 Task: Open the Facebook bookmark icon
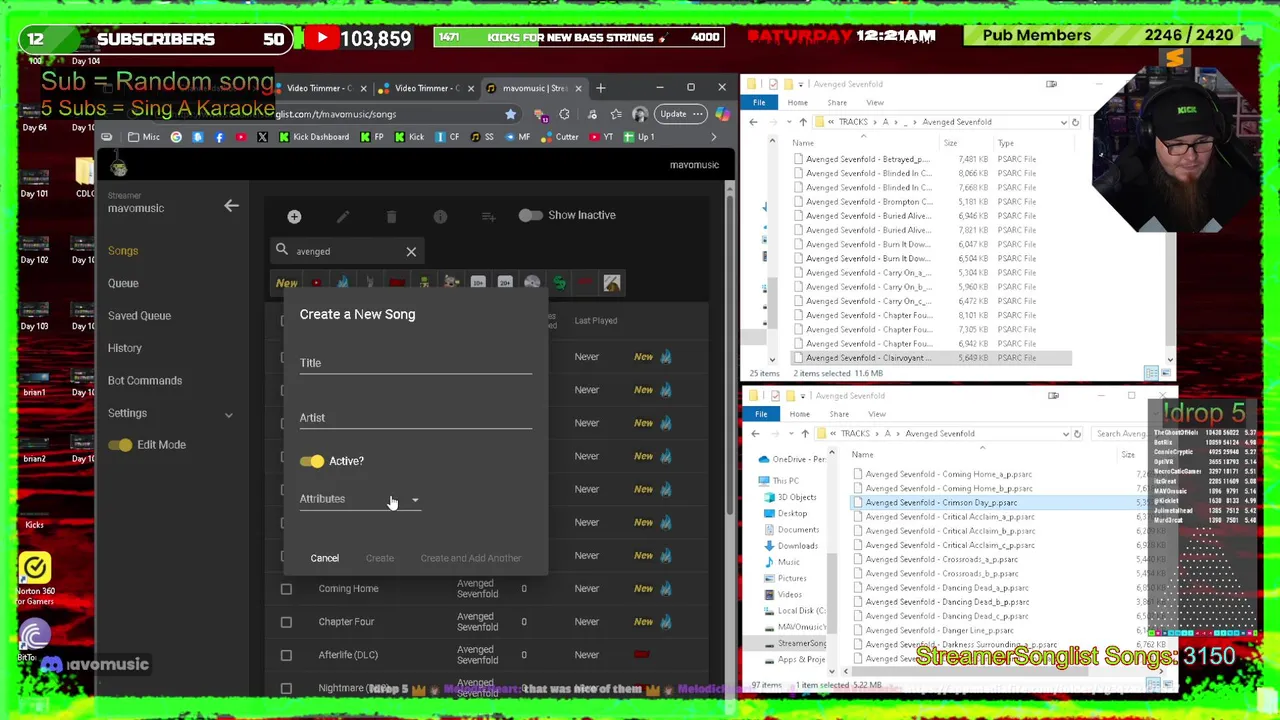219,137
